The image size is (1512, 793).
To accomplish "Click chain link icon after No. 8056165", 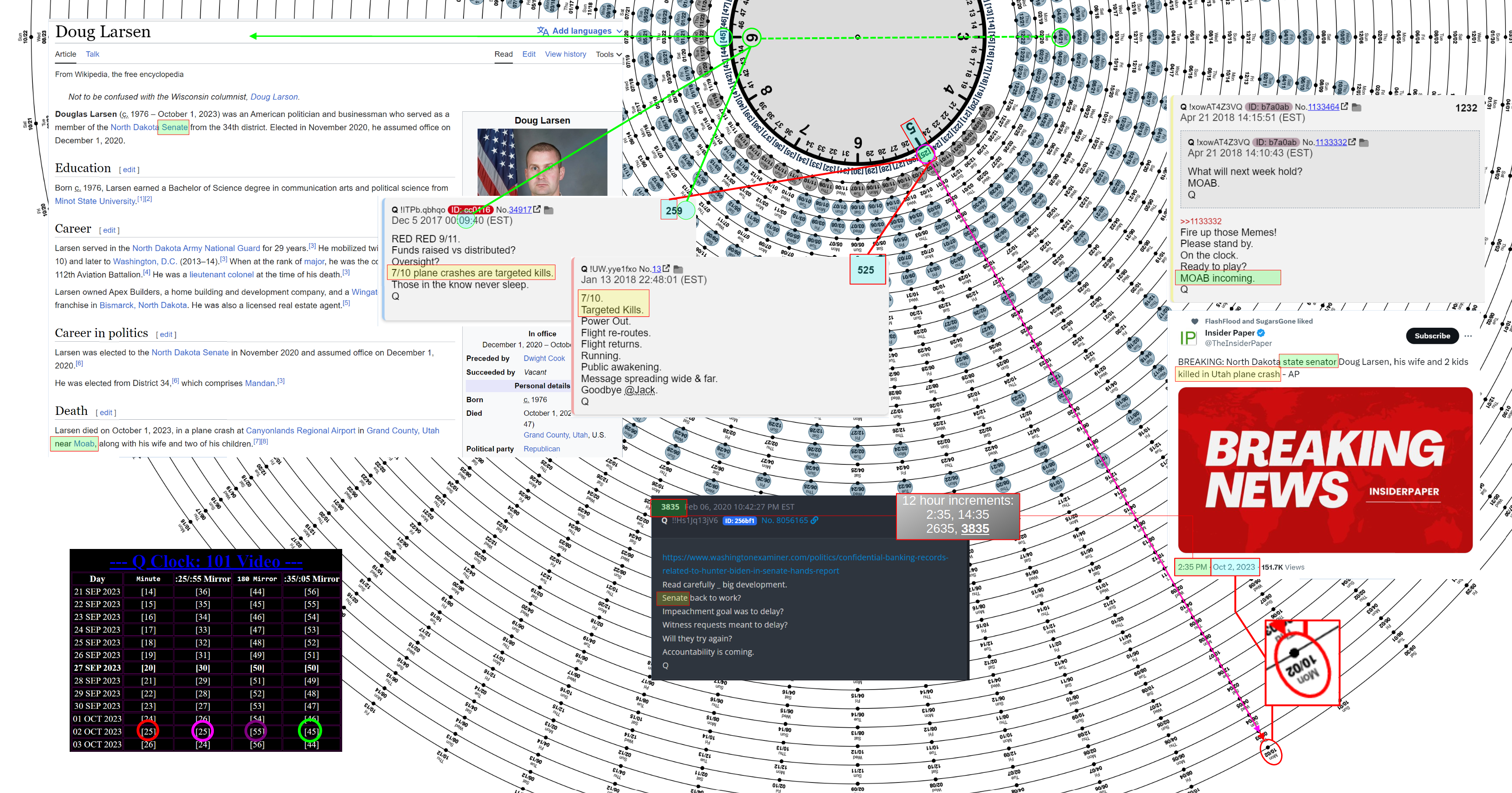I will pyautogui.click(x=814, y=520).
